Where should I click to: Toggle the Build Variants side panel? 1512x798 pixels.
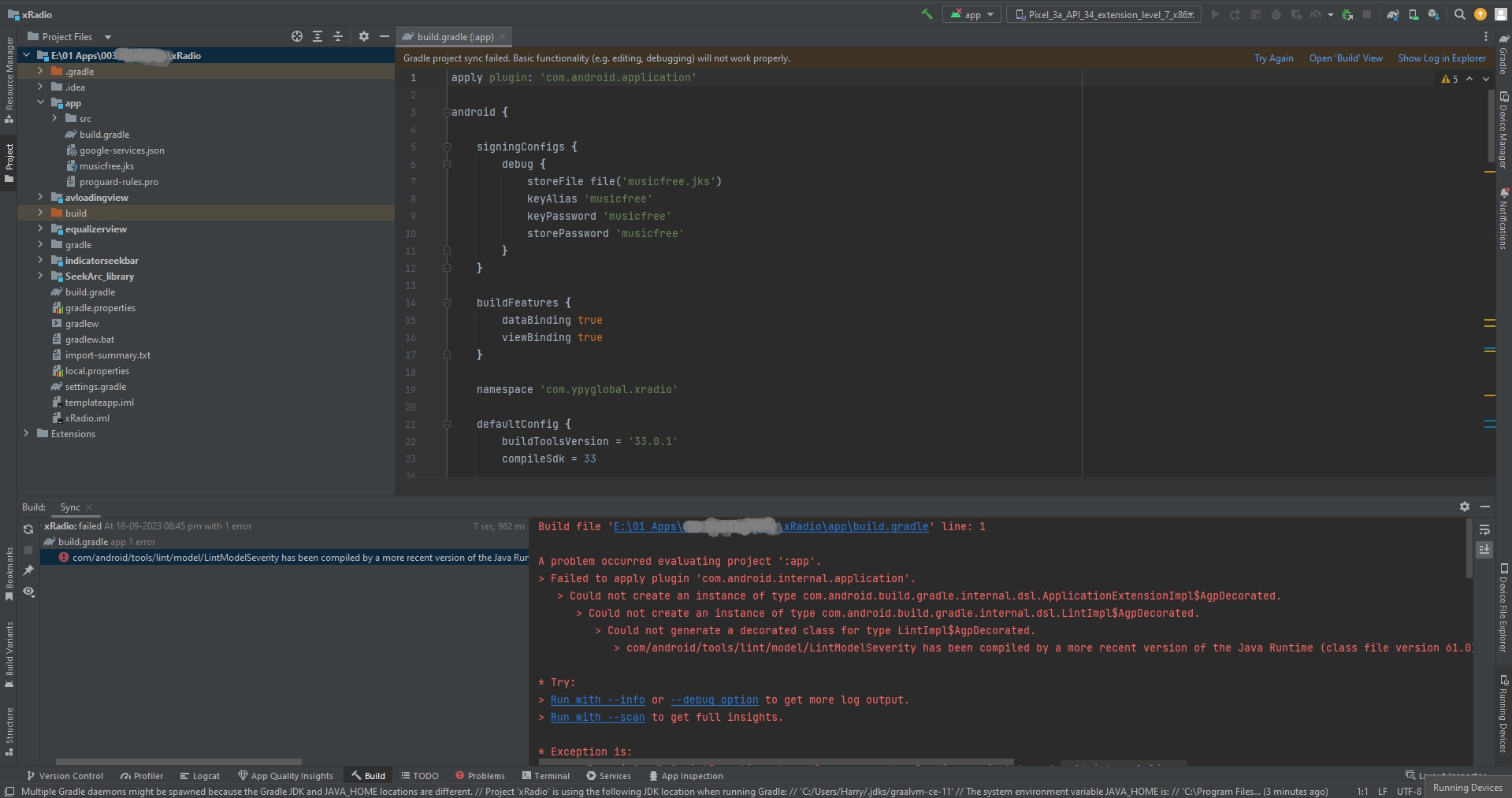9,655
